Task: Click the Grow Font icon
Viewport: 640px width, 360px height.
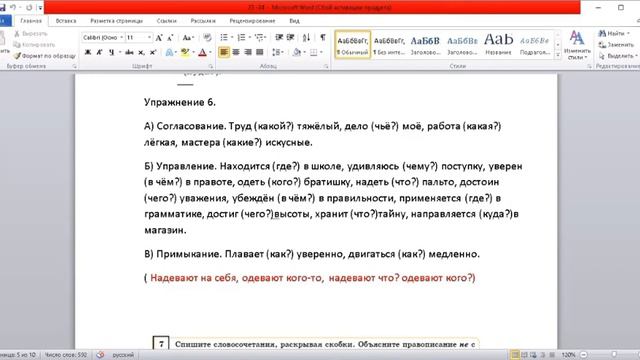Action: (159, 38)
